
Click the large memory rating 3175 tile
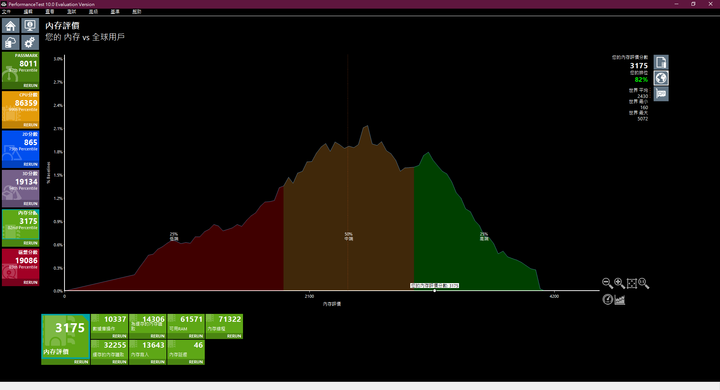[x=66, y=339]
